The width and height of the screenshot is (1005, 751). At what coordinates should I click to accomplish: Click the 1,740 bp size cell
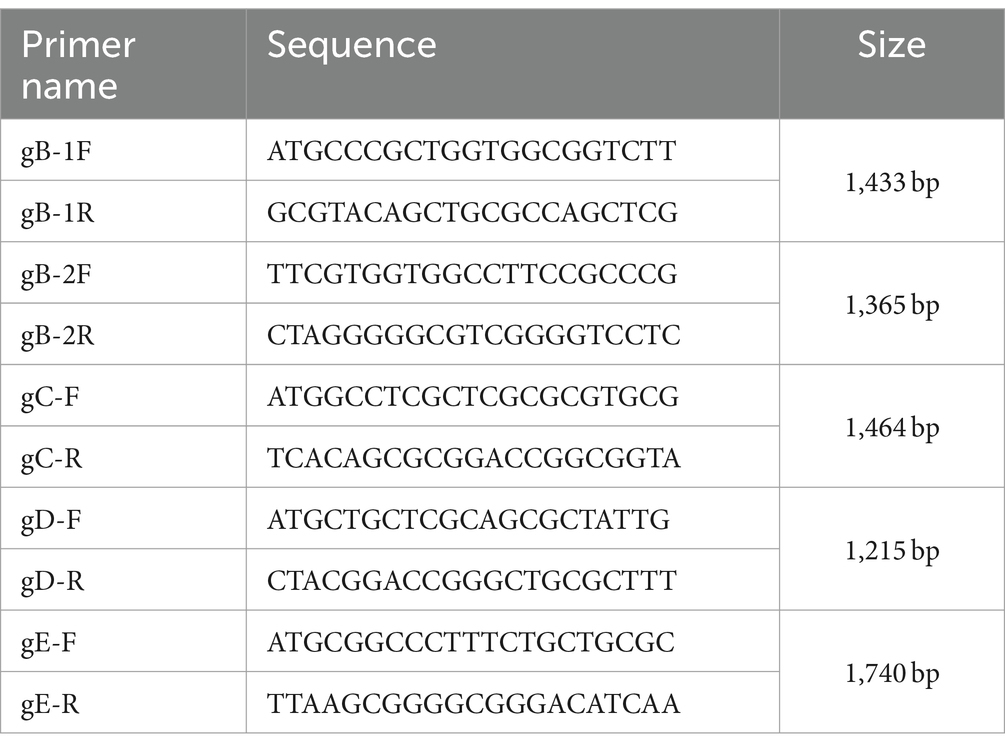[892, 672]
